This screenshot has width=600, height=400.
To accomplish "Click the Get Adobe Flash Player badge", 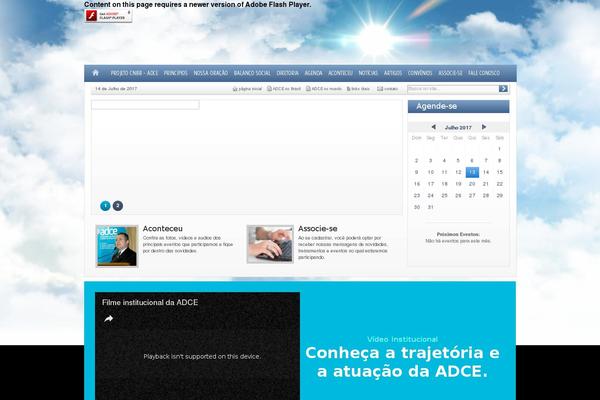I will coord(108,16).
